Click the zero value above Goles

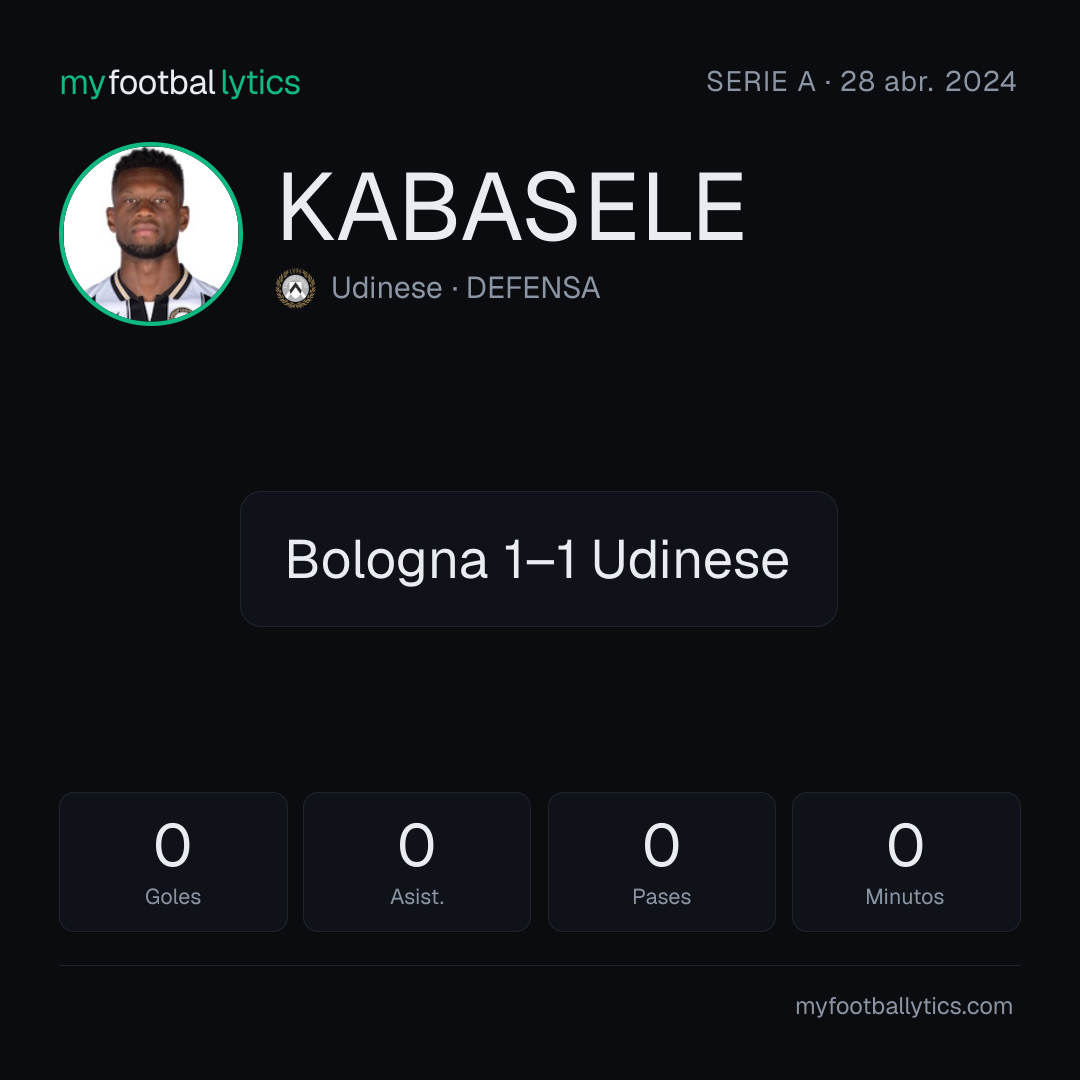pyautogui.click(x=172, y=844)
